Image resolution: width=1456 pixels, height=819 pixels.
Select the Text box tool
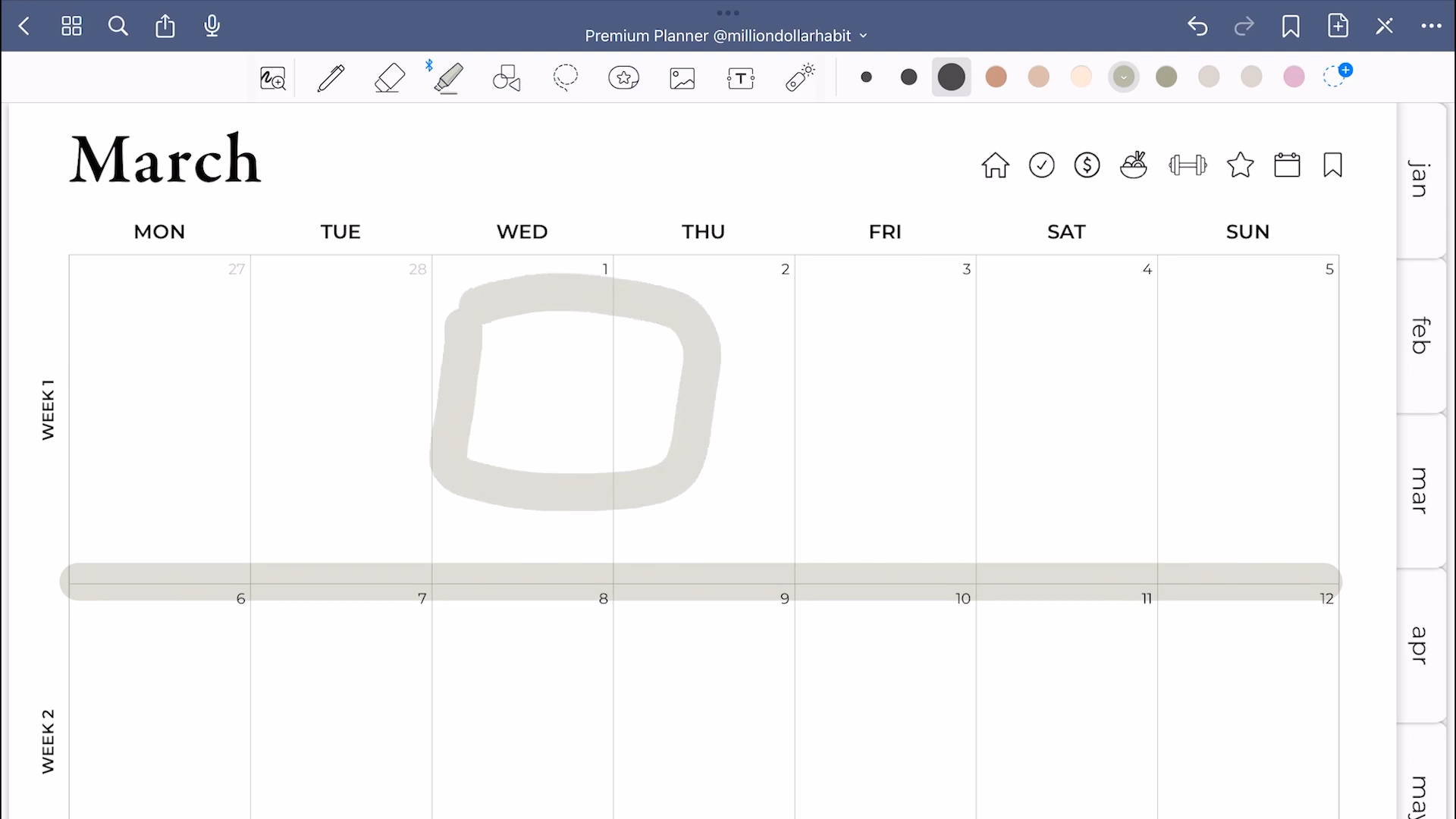pyautogui.click(x=741, y=77)
